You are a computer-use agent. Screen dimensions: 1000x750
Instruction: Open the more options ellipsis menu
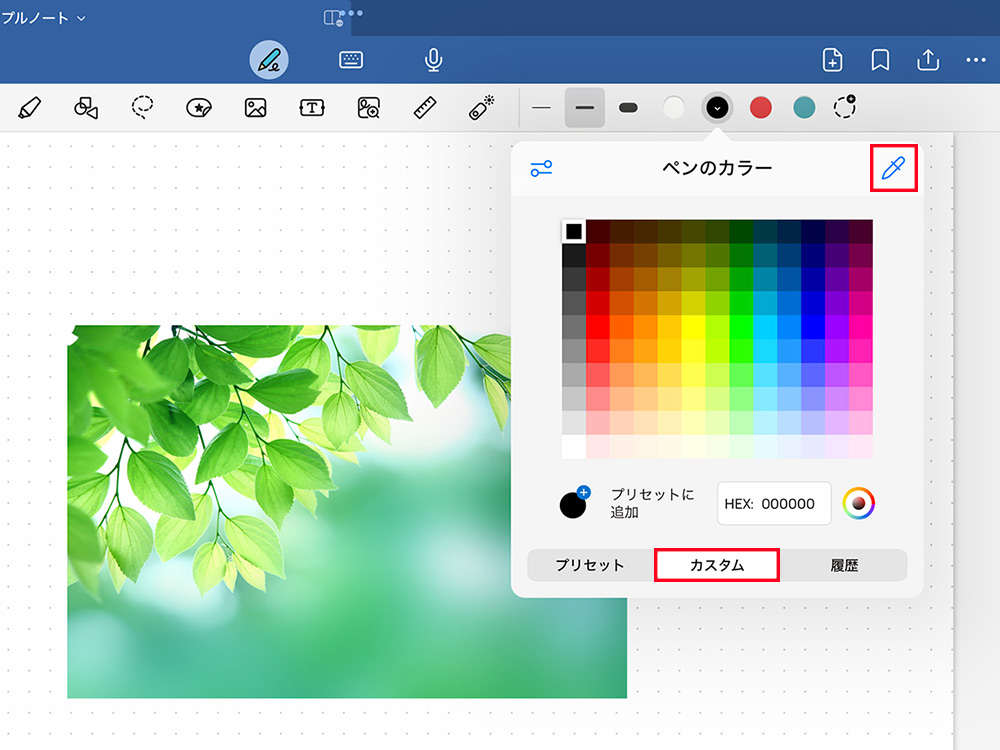(976, 60)
